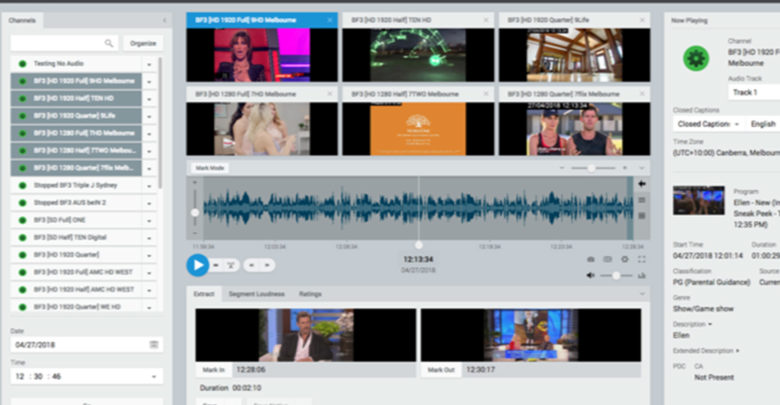
Task: Click the Organize button
Action: pos(143,43)
